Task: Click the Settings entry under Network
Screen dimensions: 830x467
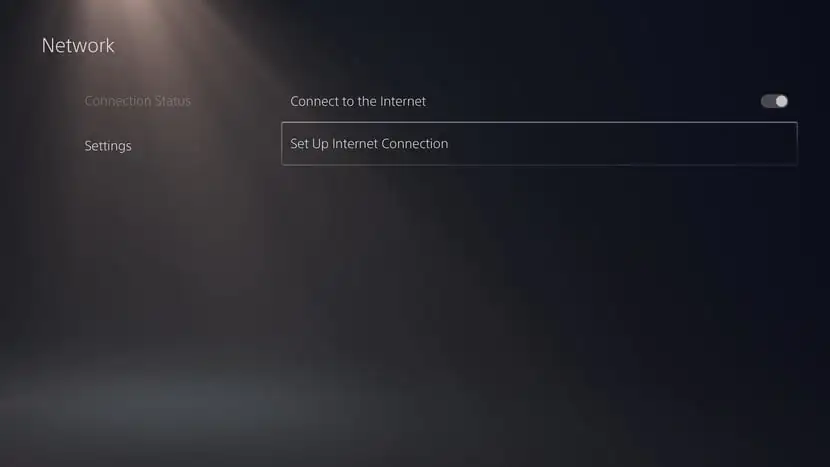Action: click(x=108, y=146)
